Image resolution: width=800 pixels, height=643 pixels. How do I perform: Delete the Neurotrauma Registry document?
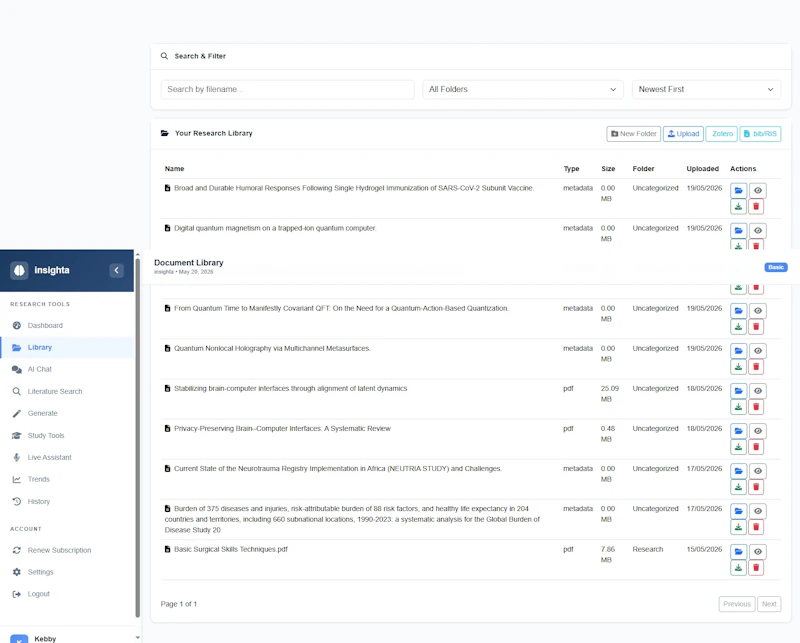756,487
